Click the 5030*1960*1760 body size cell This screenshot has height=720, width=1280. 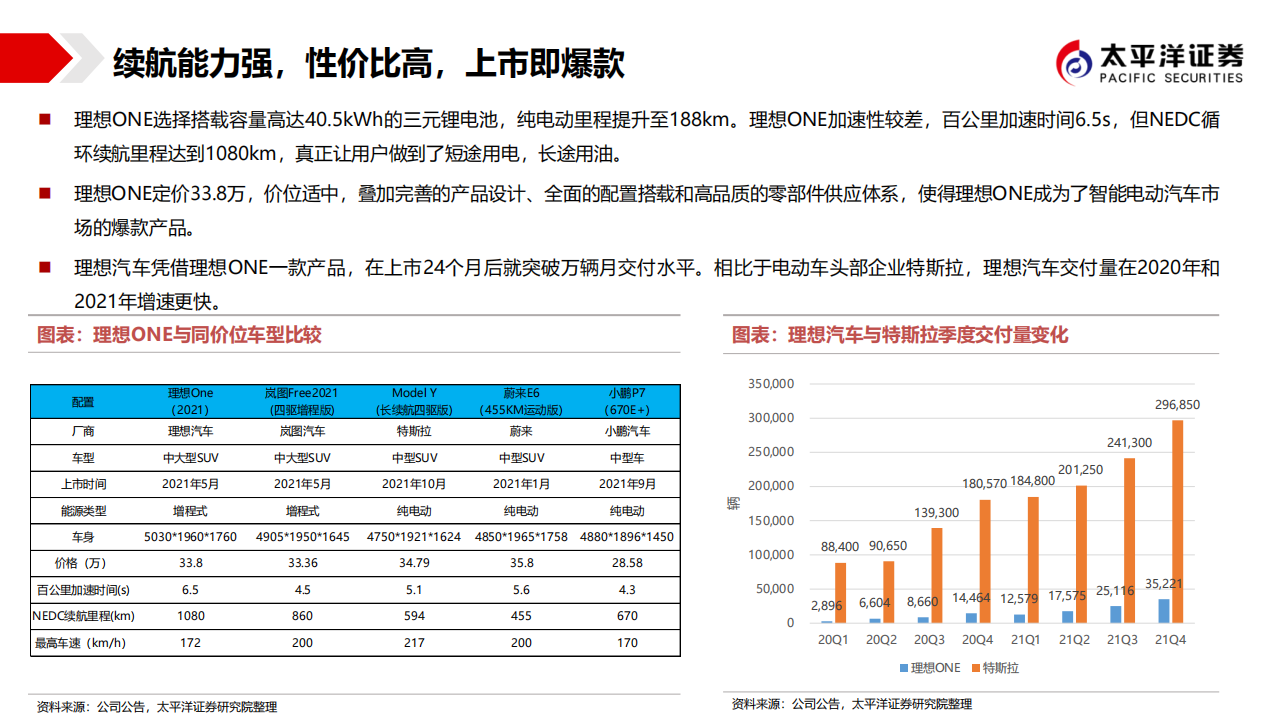point(190,537)
